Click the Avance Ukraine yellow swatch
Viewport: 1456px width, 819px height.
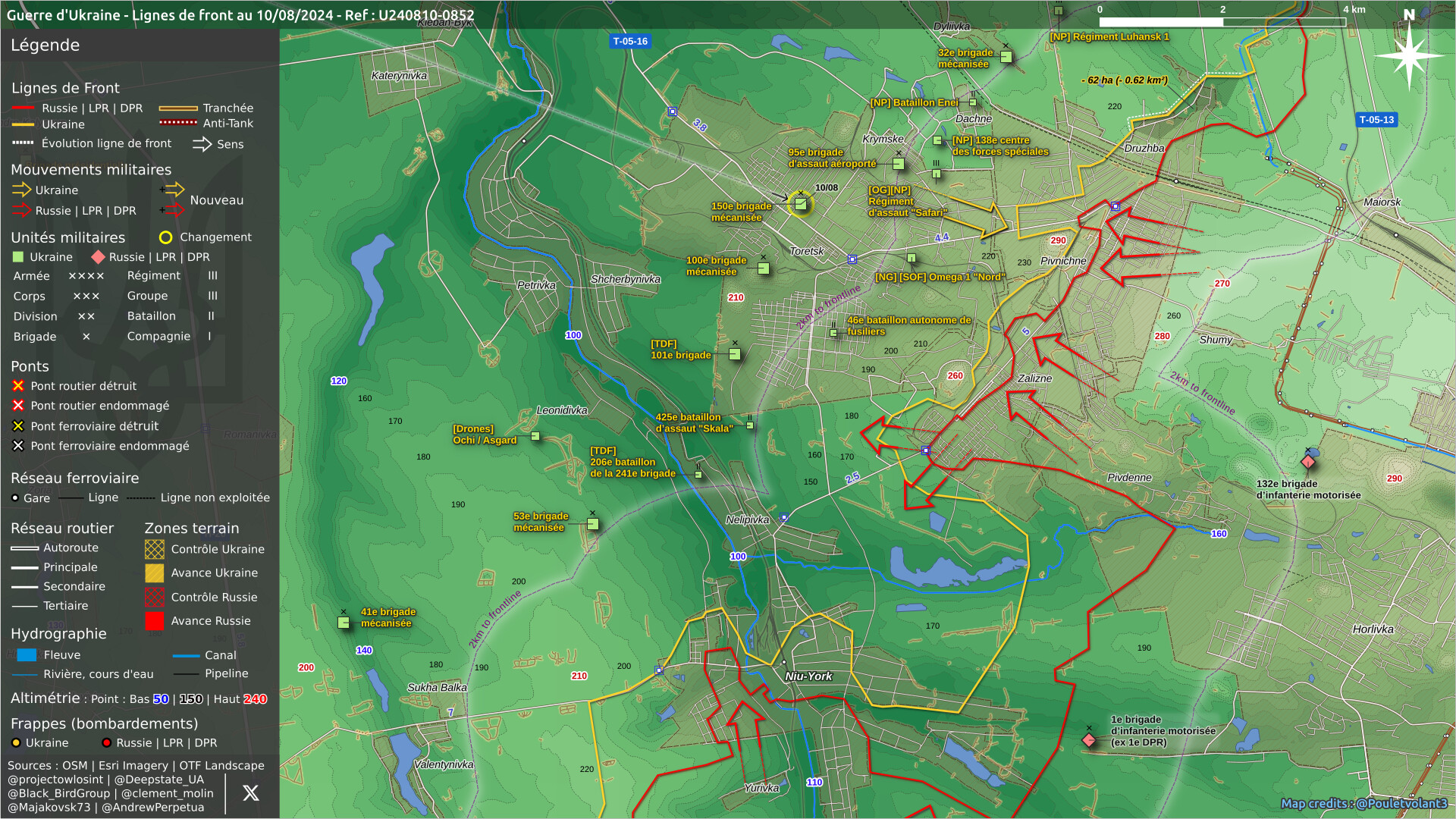click(155, 573)
